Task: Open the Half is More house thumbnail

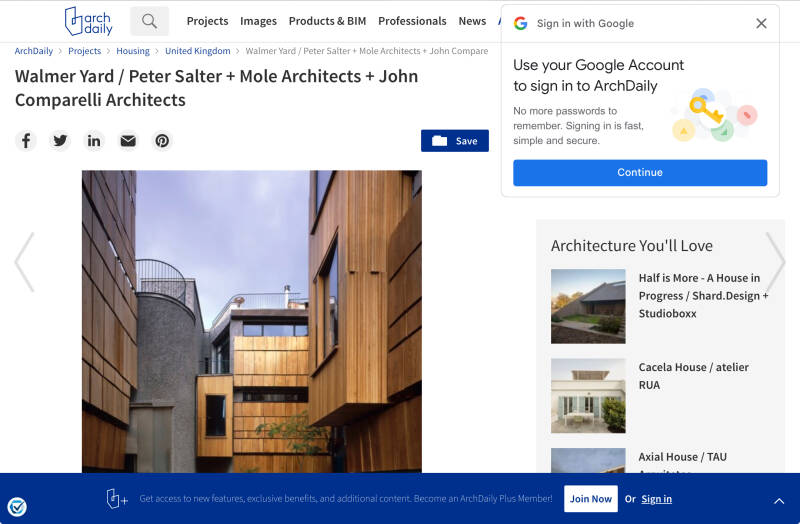Action: pos(588,306)
